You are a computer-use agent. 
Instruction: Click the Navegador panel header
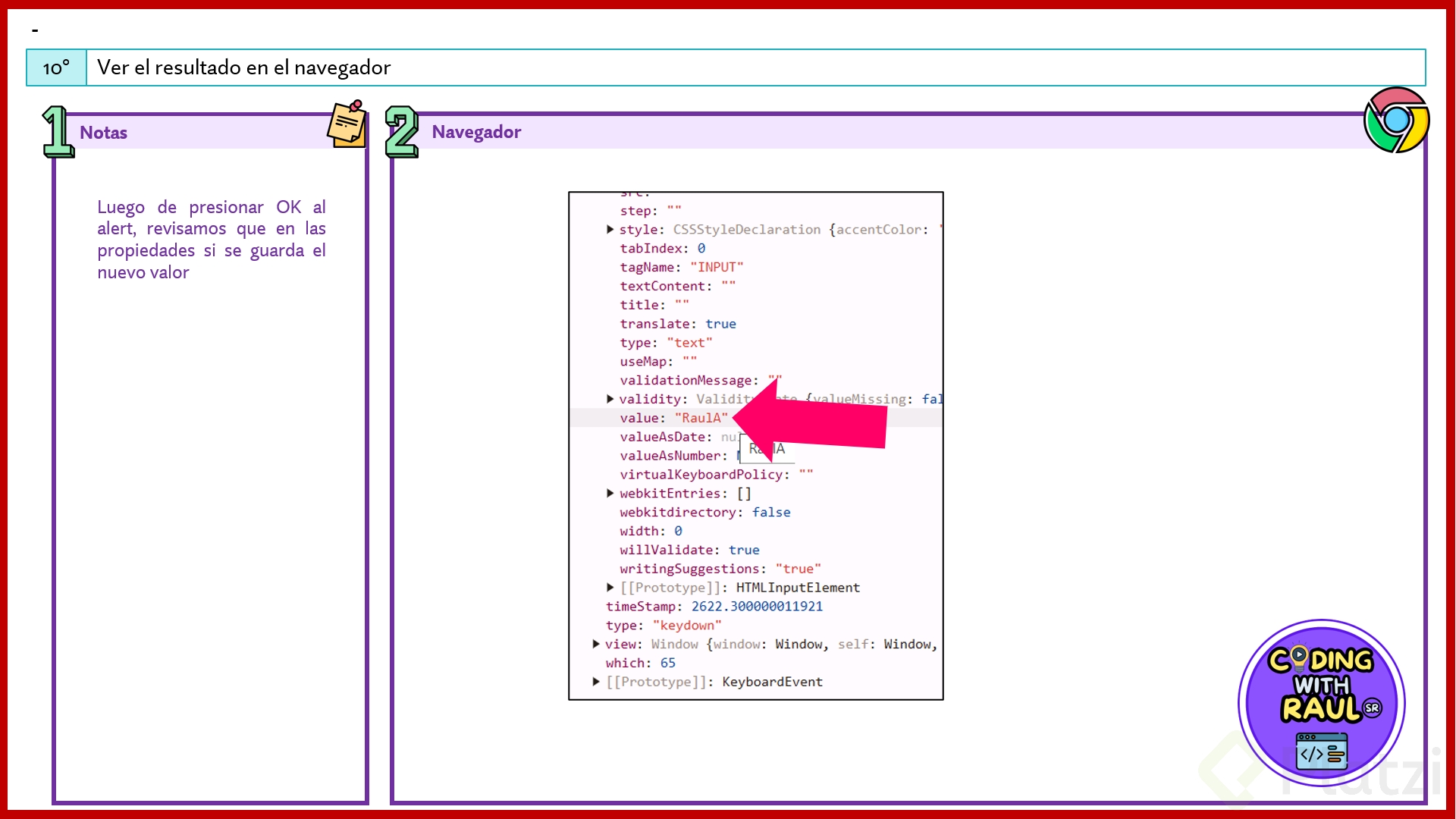pyautogui.click(x=477, y=132)
